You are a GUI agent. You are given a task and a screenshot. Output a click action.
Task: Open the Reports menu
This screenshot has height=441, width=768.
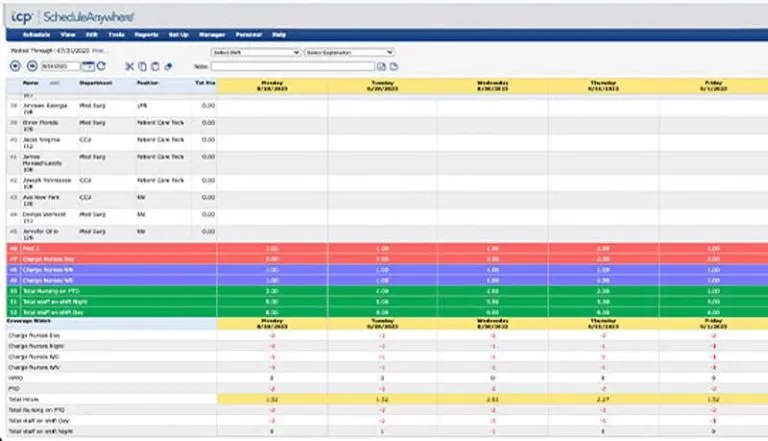click(146, 35)
